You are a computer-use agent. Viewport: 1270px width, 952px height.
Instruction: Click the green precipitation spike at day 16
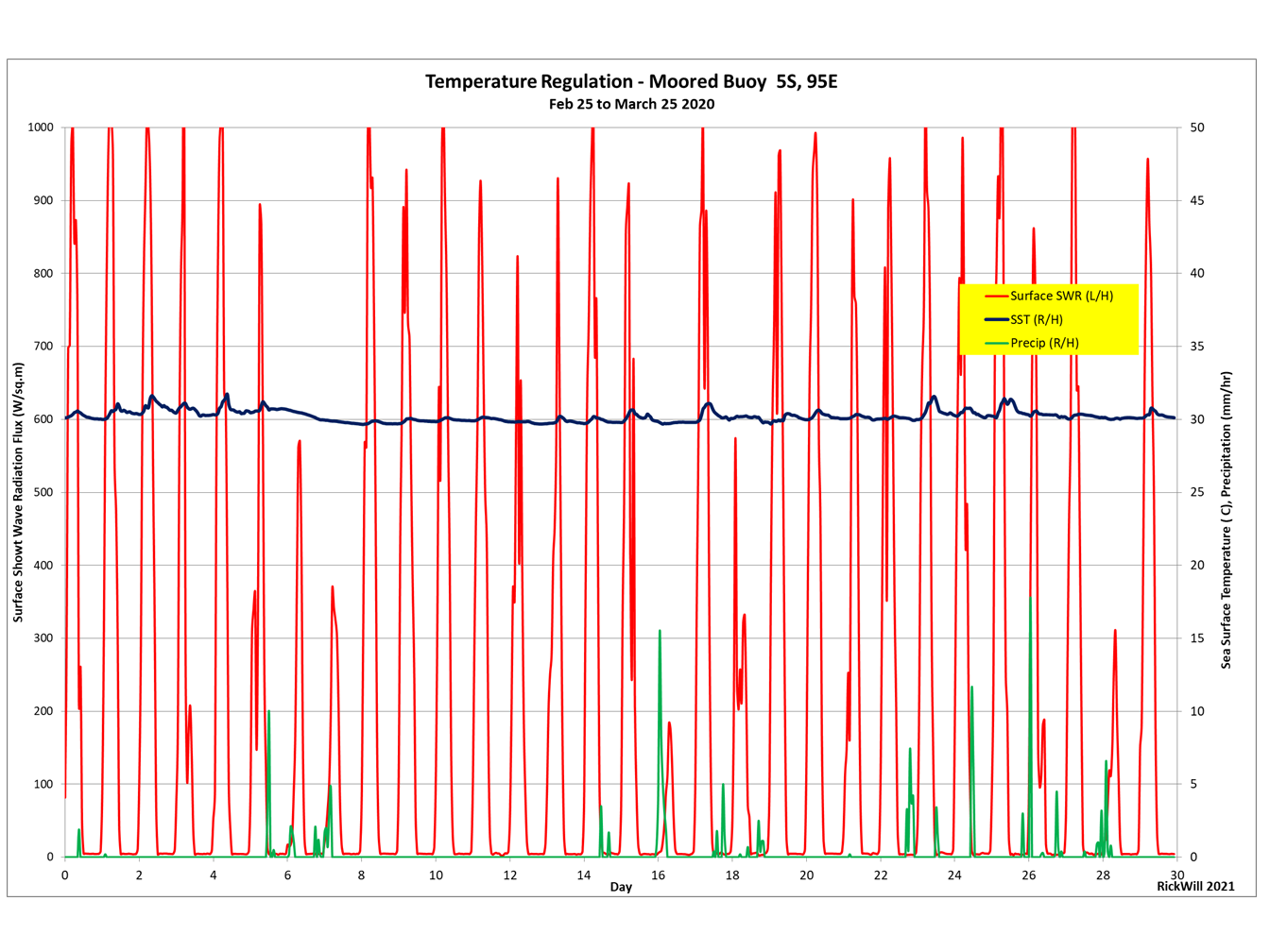pos(660,737)
